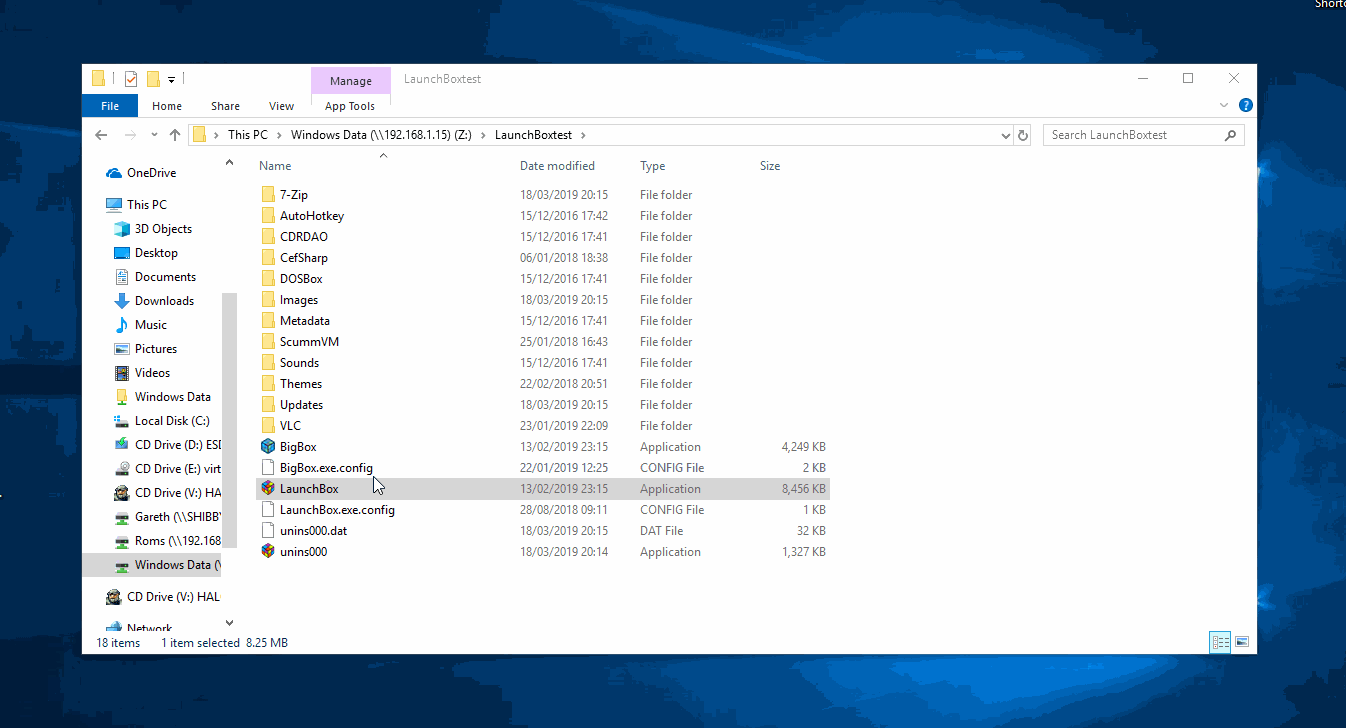Navigate back with the back arrow
Viewport: 1346px width, 728px height.
coord(101,135)
